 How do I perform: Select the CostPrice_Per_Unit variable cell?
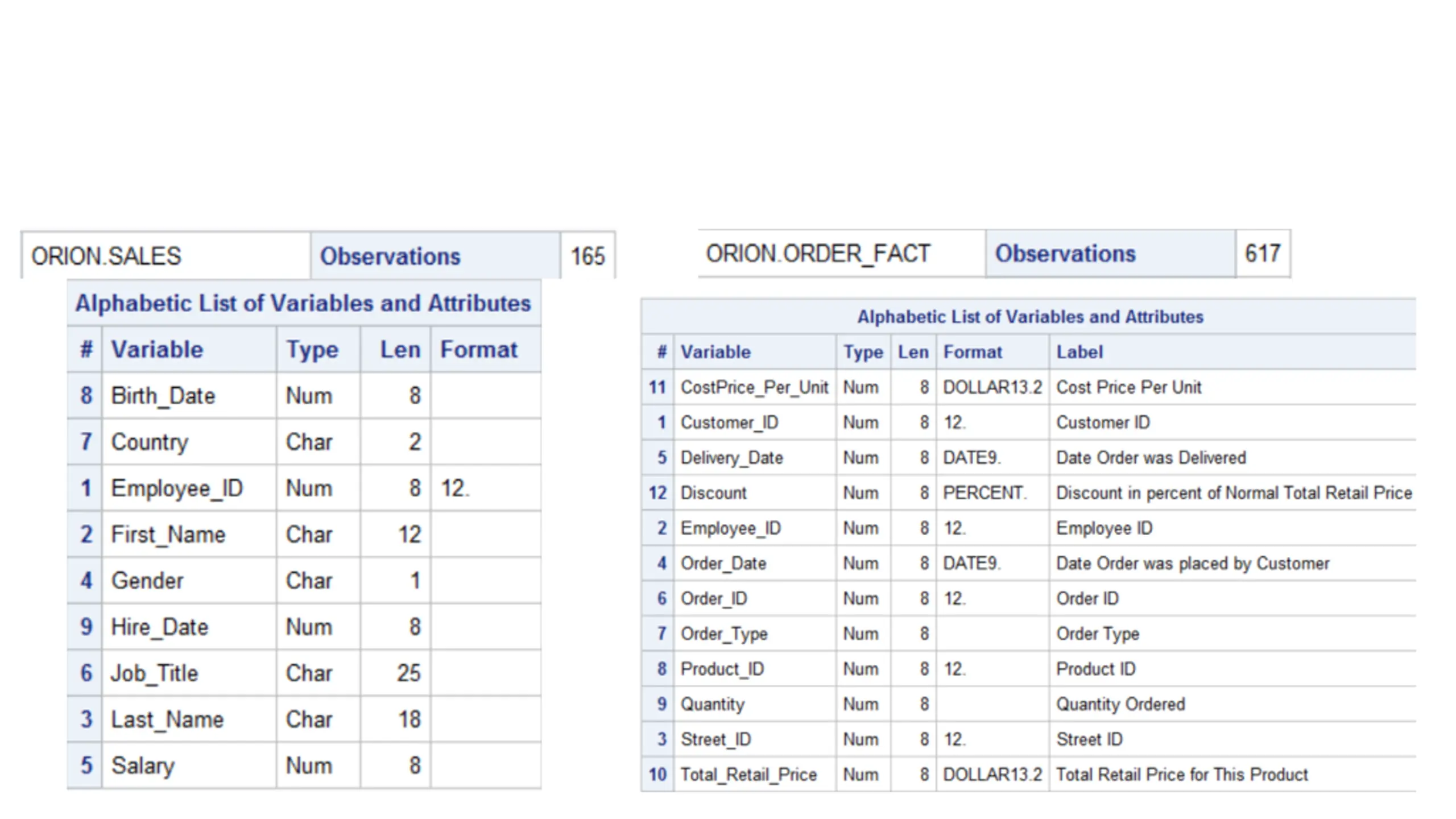click(755, 387)
